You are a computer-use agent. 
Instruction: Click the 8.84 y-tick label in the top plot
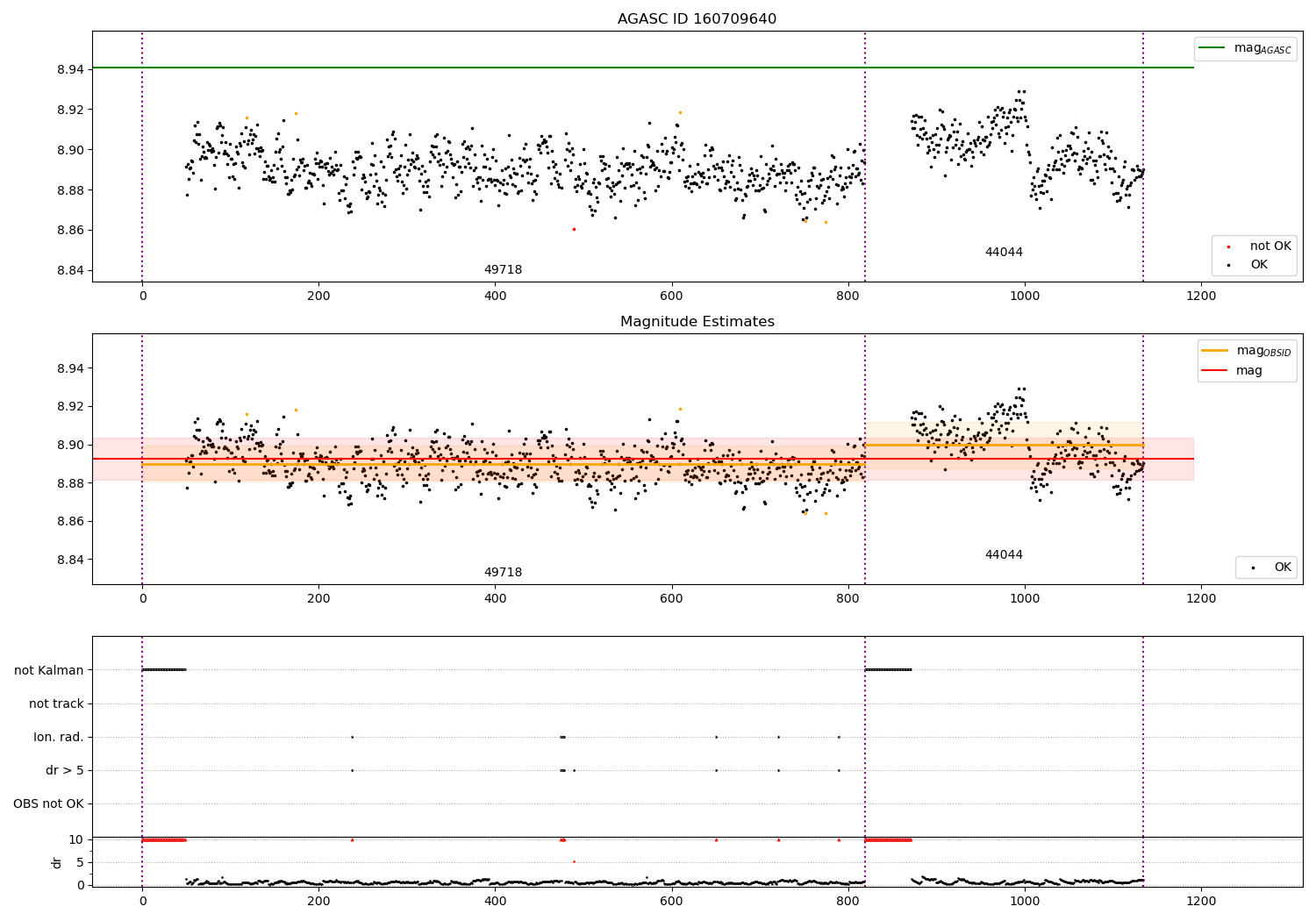(70, 270)
